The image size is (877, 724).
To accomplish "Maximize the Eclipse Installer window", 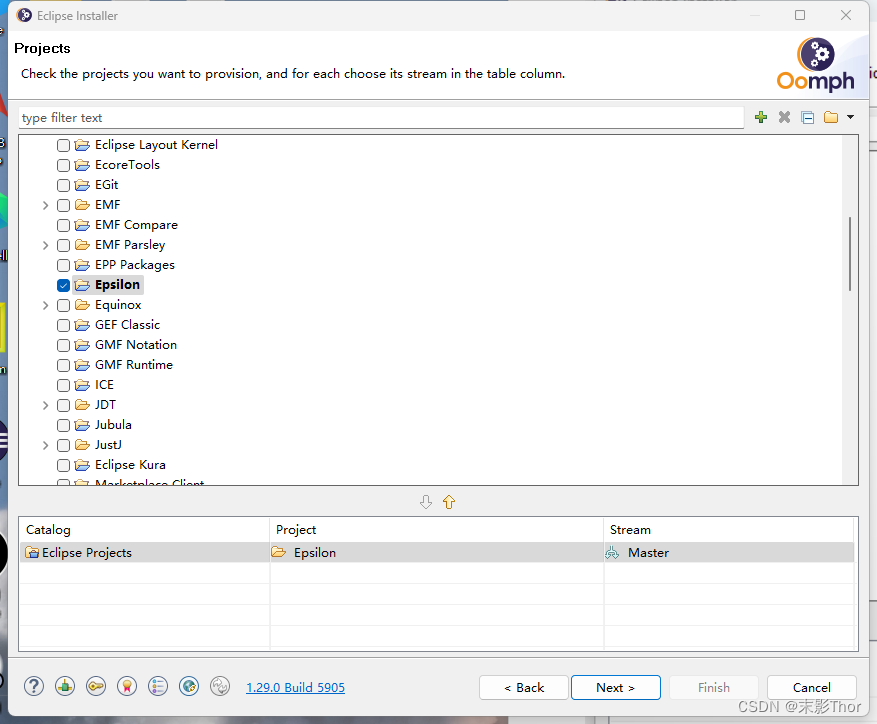I will click(800, 15).
